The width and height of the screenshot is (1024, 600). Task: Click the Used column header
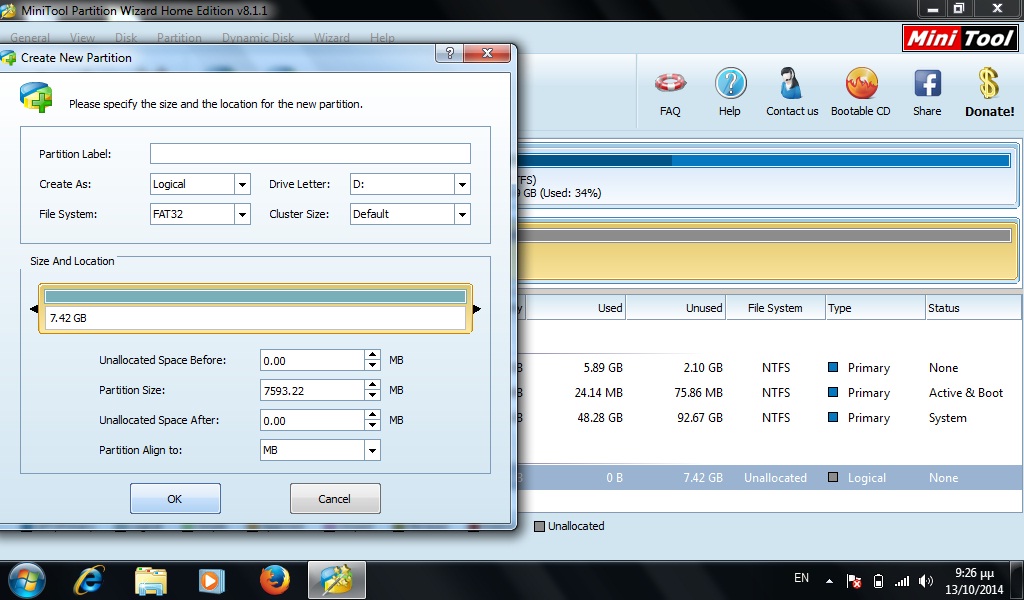576,308
